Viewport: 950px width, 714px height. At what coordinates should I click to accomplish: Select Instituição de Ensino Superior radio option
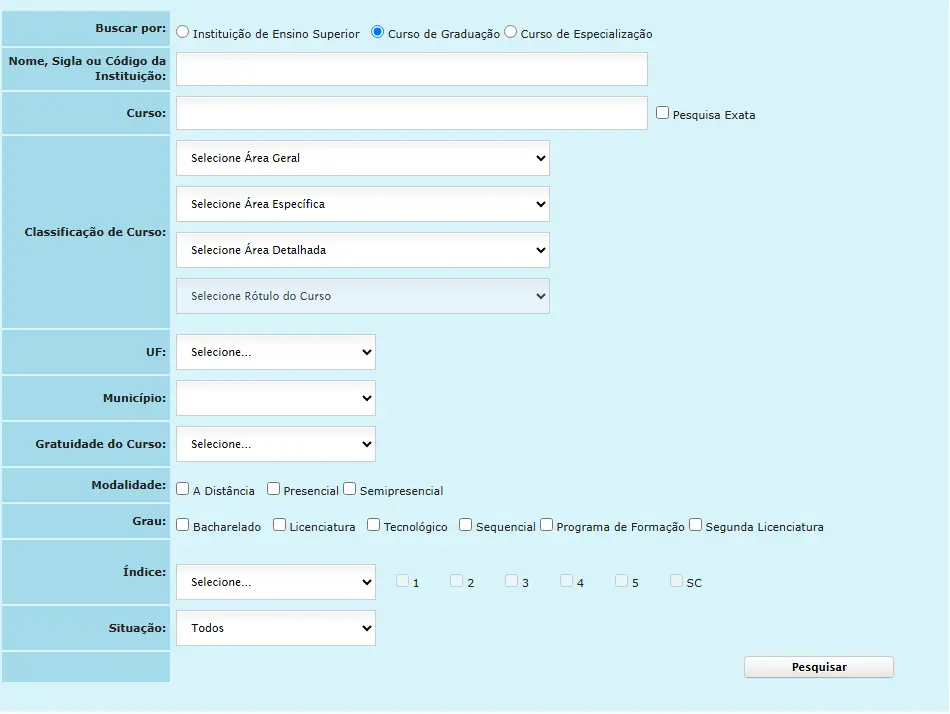click(182, 32)
